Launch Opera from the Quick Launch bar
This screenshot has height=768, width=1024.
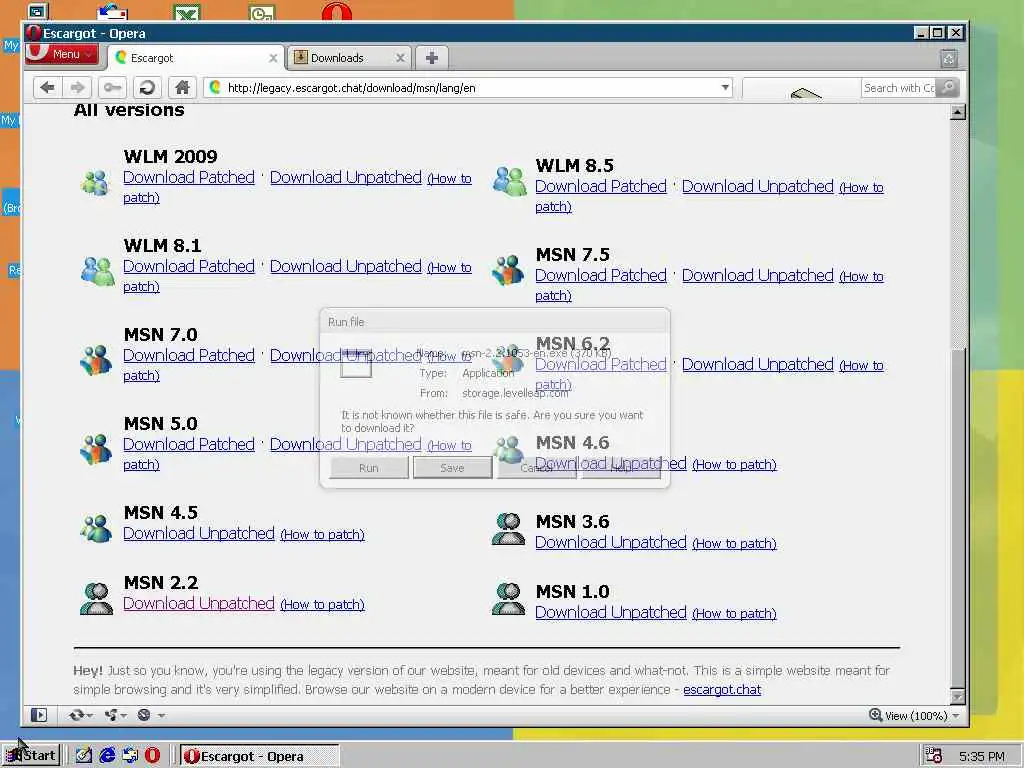(x=153, y=756)
